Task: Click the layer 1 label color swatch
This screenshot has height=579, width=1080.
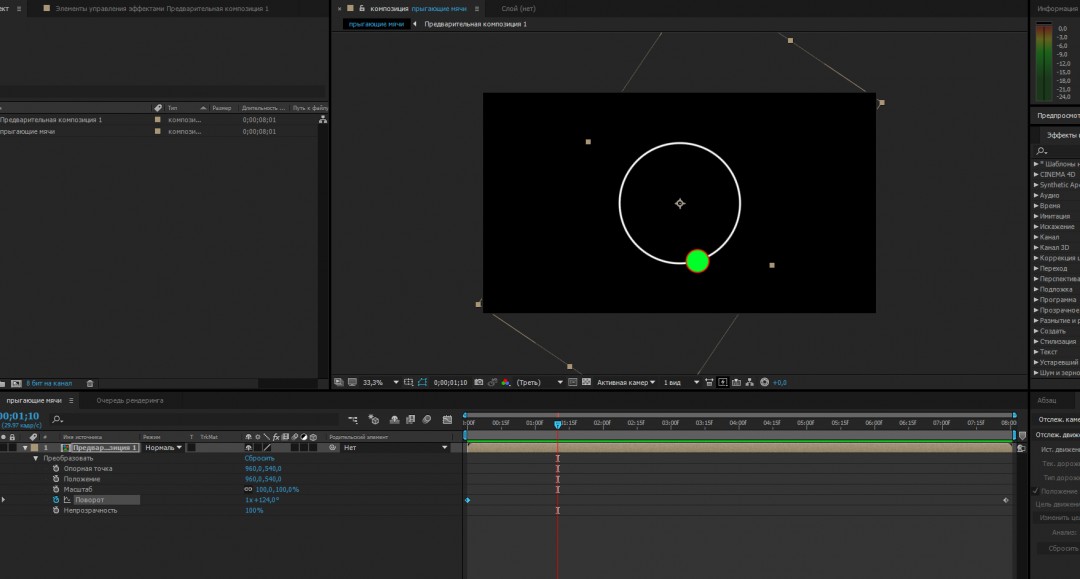Action: (34, 448)
